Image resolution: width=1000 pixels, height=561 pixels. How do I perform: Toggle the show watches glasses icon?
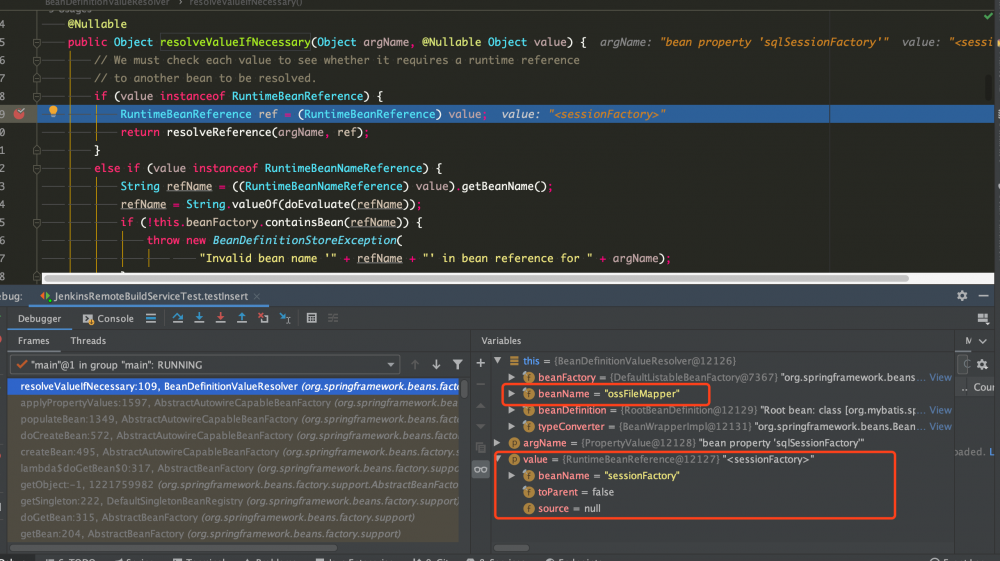481,470
